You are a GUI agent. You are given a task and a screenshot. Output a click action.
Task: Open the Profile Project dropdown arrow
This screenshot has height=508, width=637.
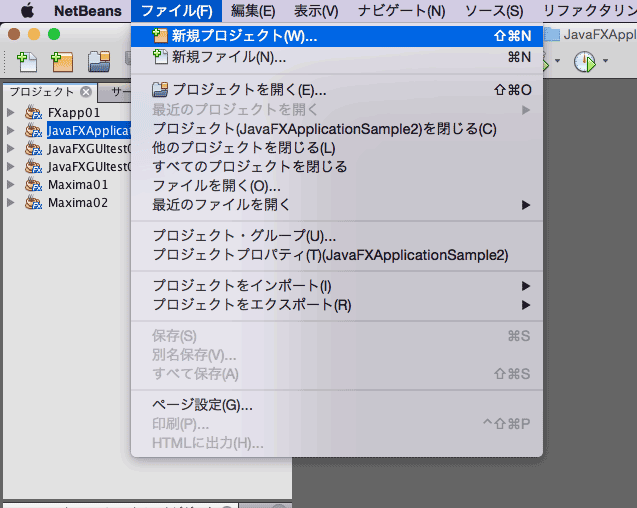click(x=605, y=61)
